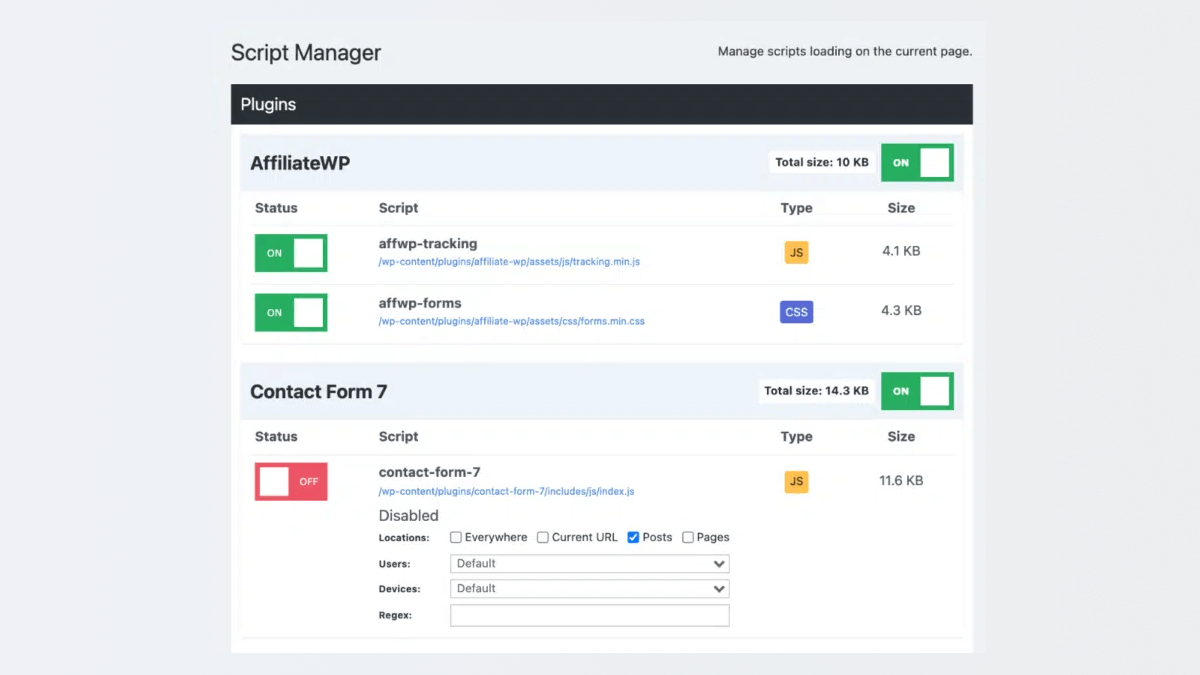The height and width of the screenshot is (675, 1200).
Task: Click into the Regex input field
Action: pos(590,615)
